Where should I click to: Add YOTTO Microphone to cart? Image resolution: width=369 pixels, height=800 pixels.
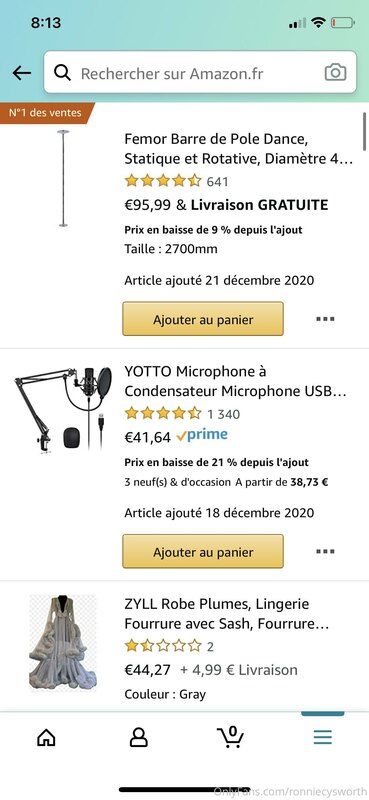pyautogui.click(x=203, y=551)
